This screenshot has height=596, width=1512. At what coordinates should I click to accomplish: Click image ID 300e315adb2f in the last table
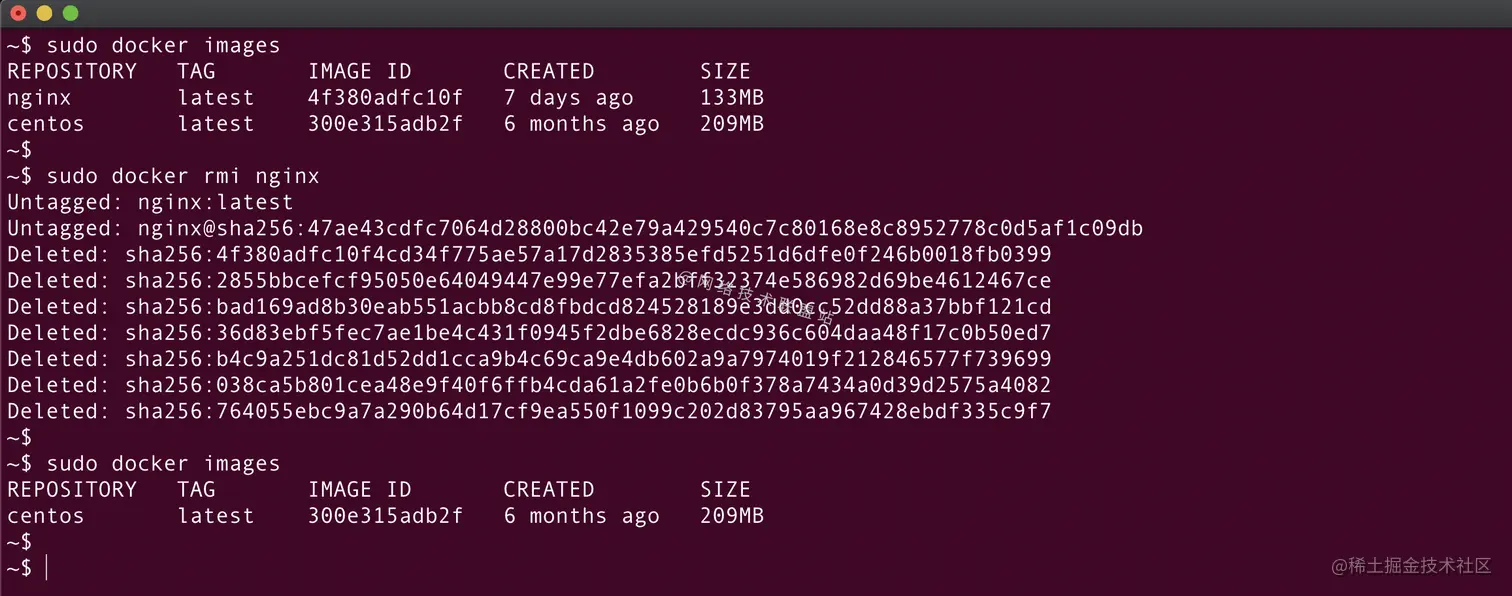pyautogui.click(x=386, y=516)
